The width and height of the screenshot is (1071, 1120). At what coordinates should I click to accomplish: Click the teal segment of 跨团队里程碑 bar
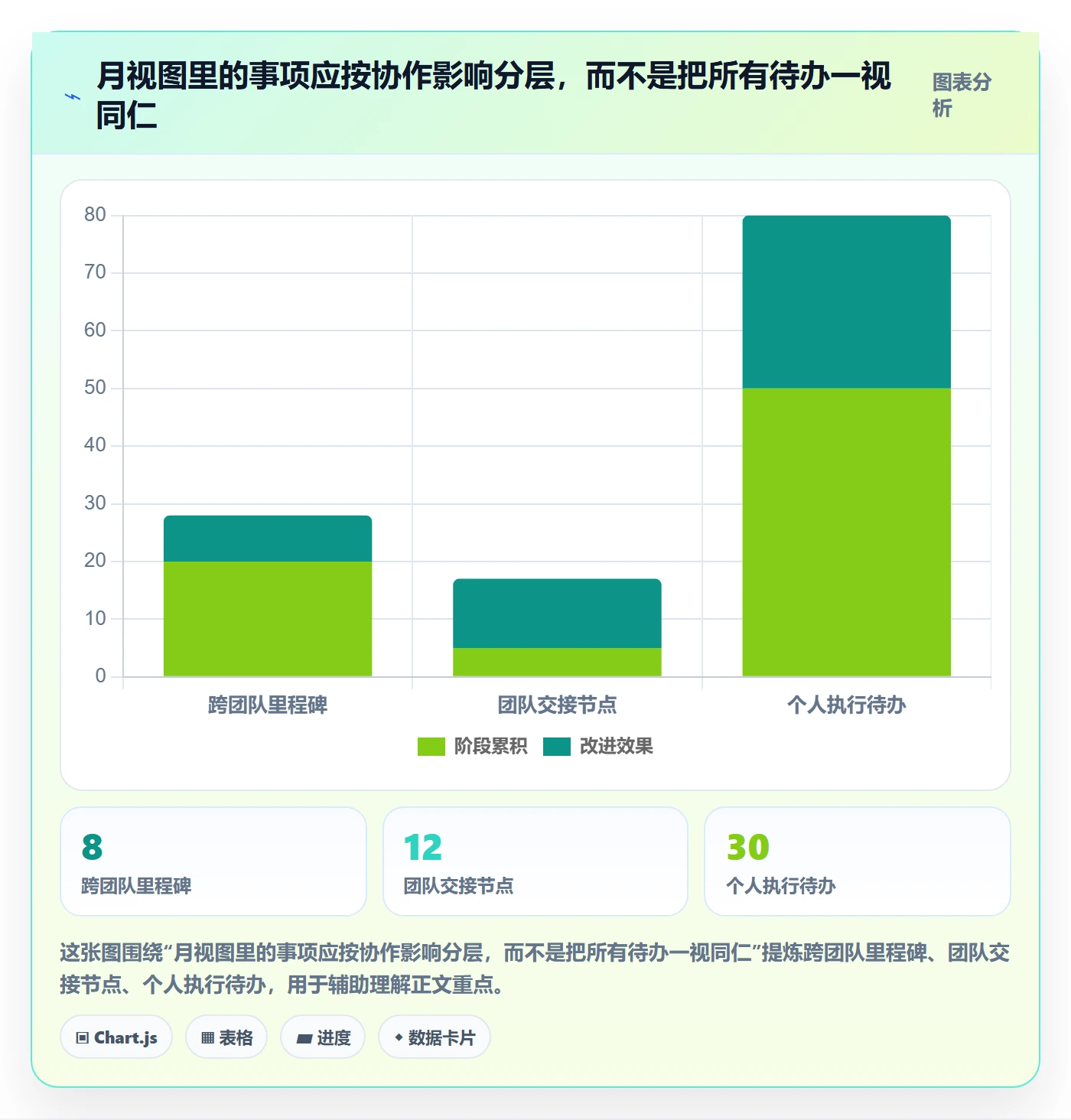pos(268,539)
